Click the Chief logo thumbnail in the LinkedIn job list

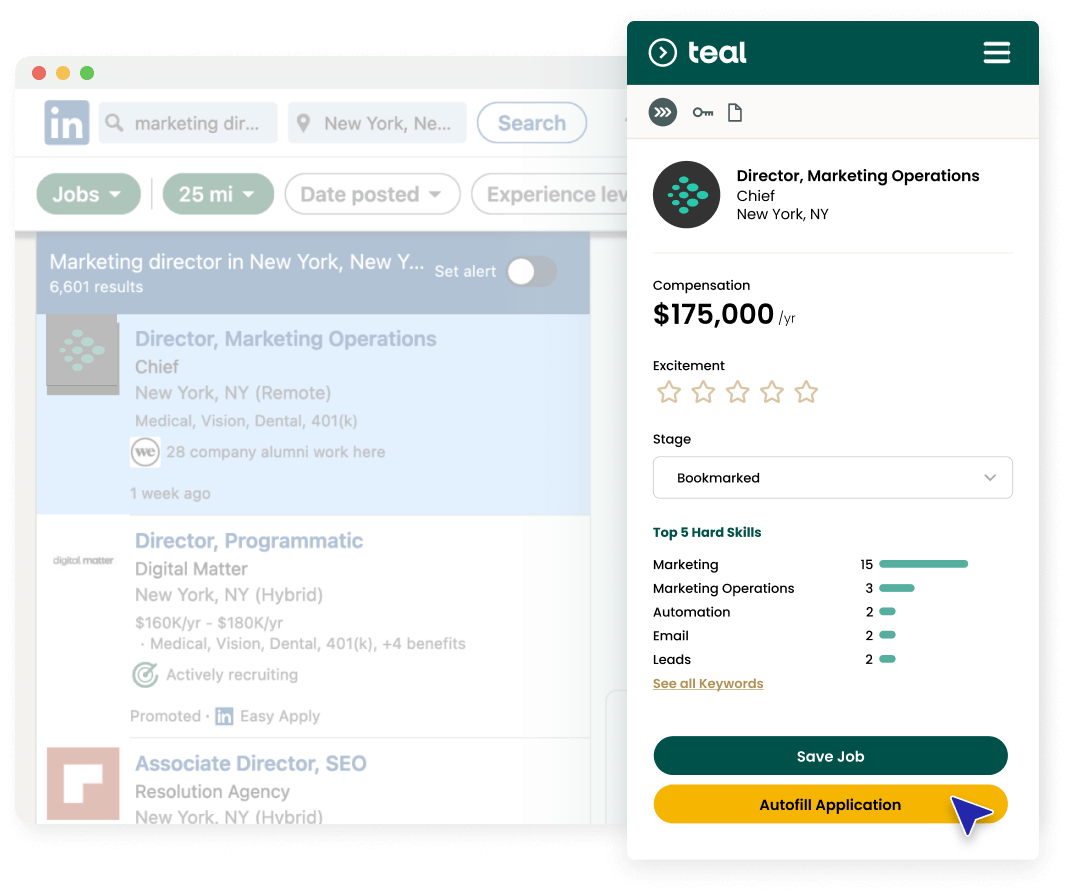(x=82, y=354)
